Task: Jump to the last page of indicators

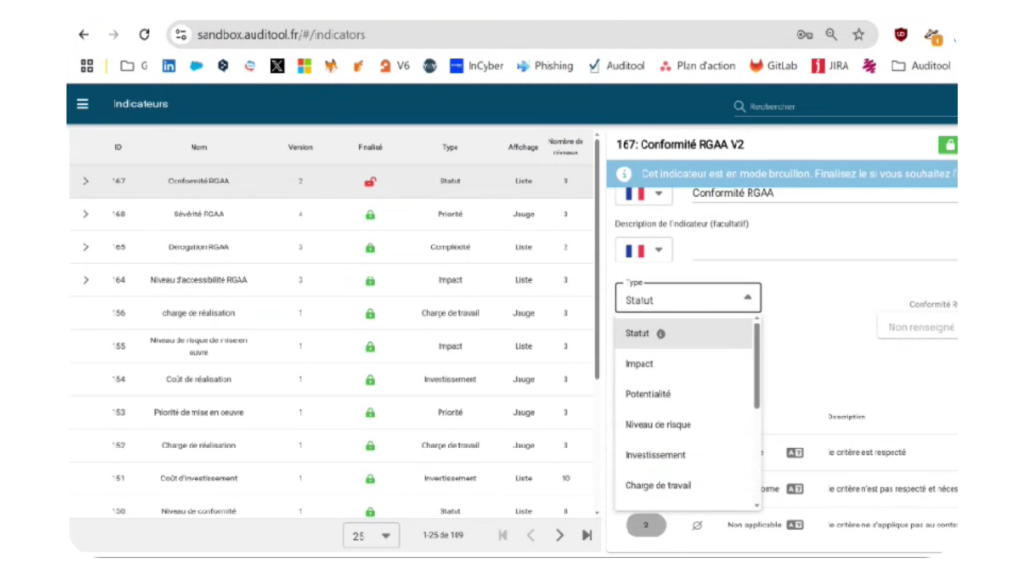Action: pyautogui.click(x=587, y=535)
